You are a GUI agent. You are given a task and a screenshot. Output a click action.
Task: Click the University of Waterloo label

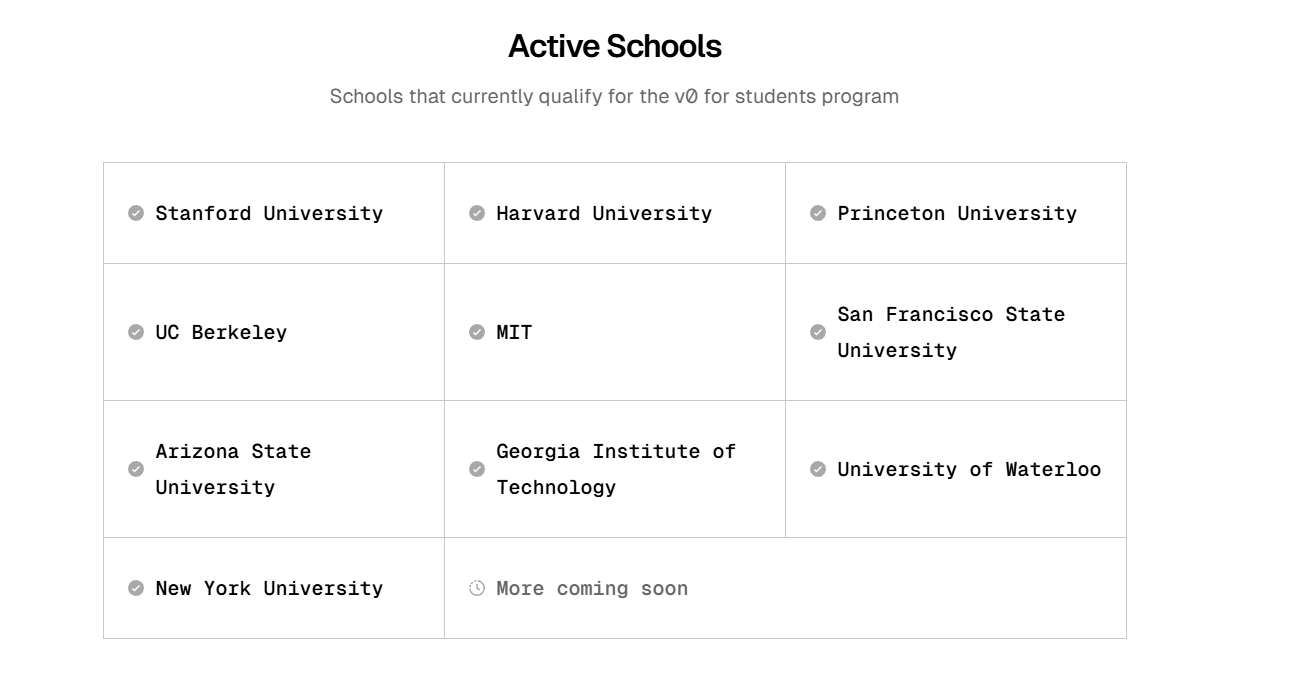(969, 469)
